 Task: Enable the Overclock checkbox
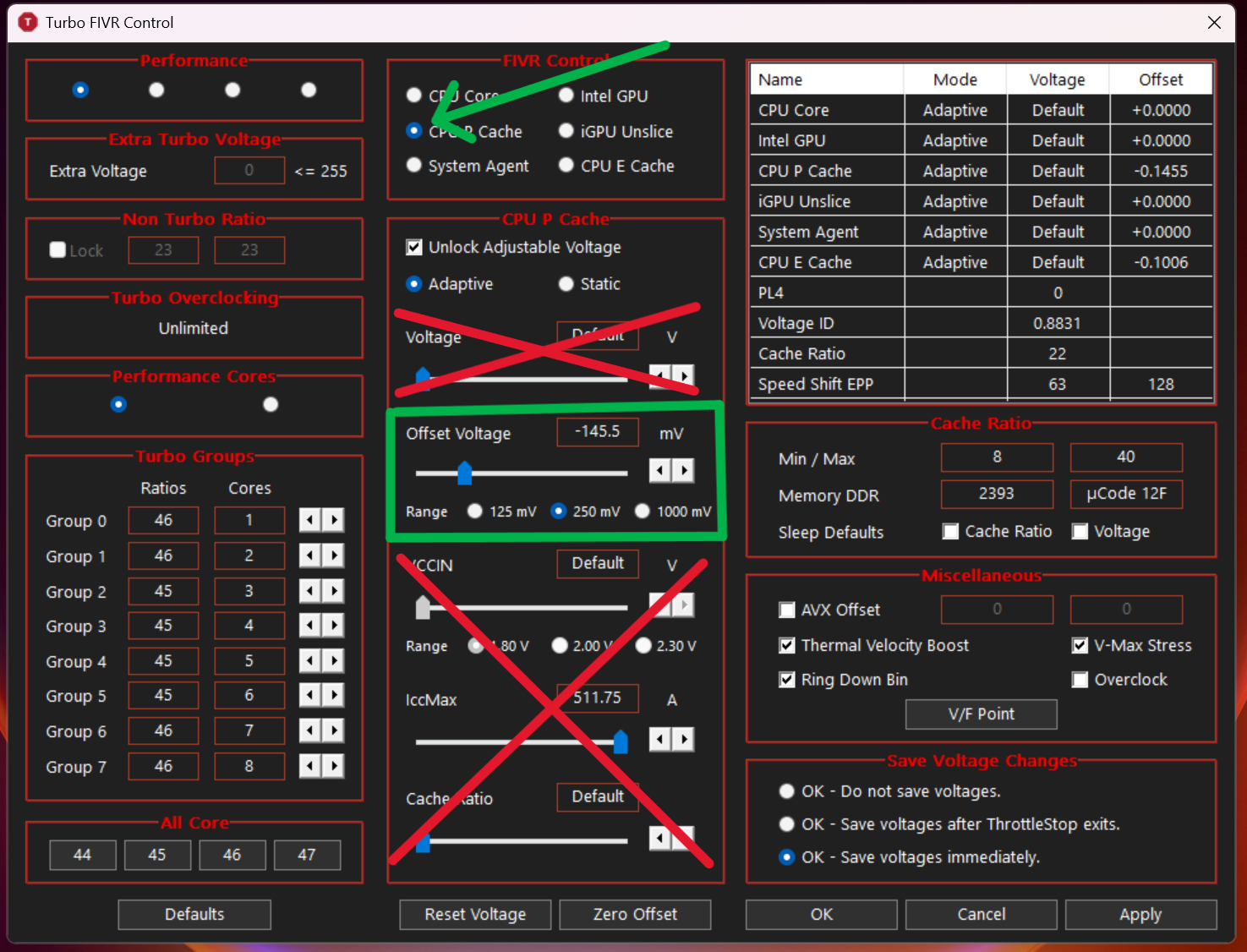pos(1080,680)
